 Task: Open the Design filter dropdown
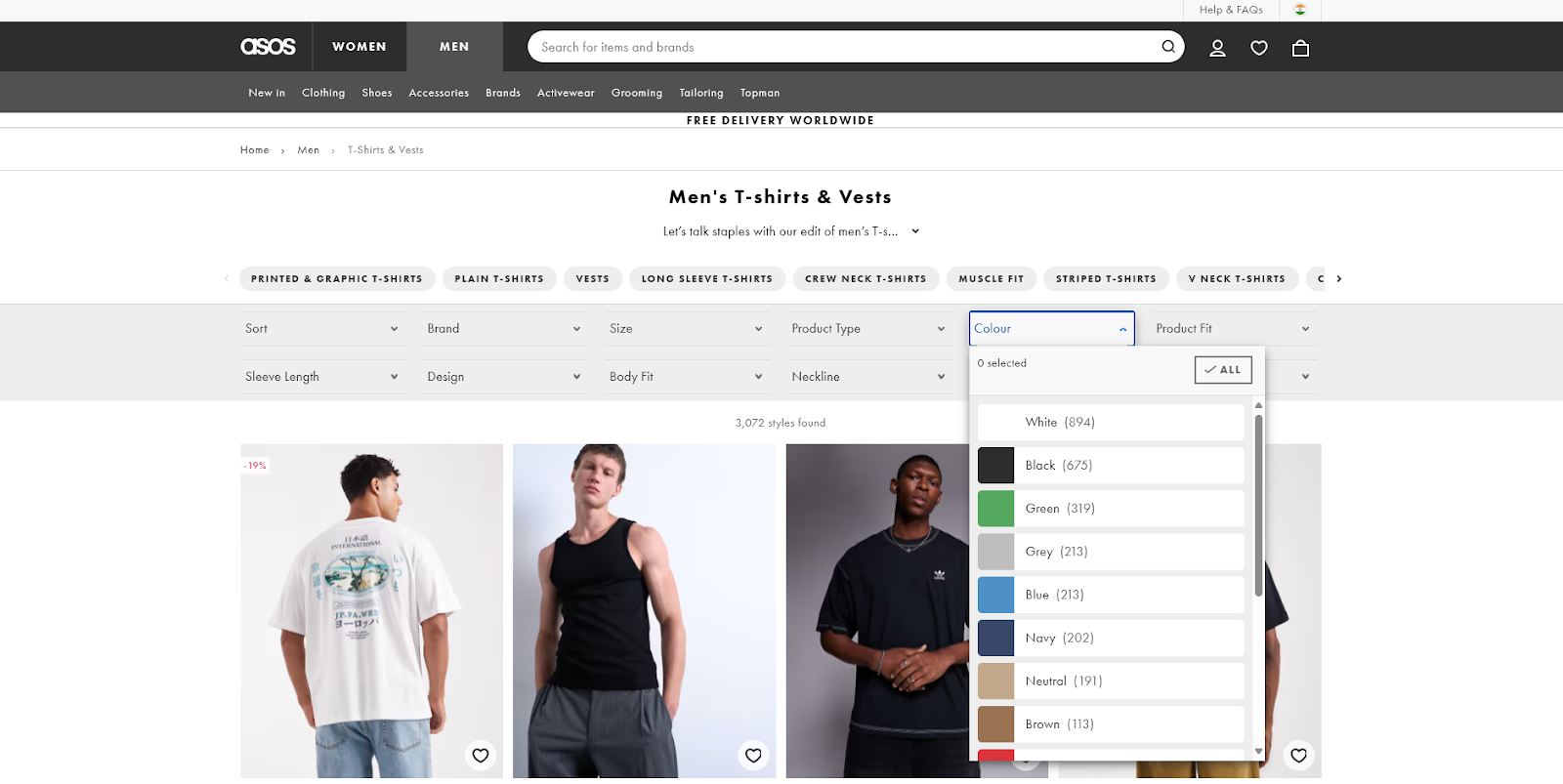pos(504,377)
